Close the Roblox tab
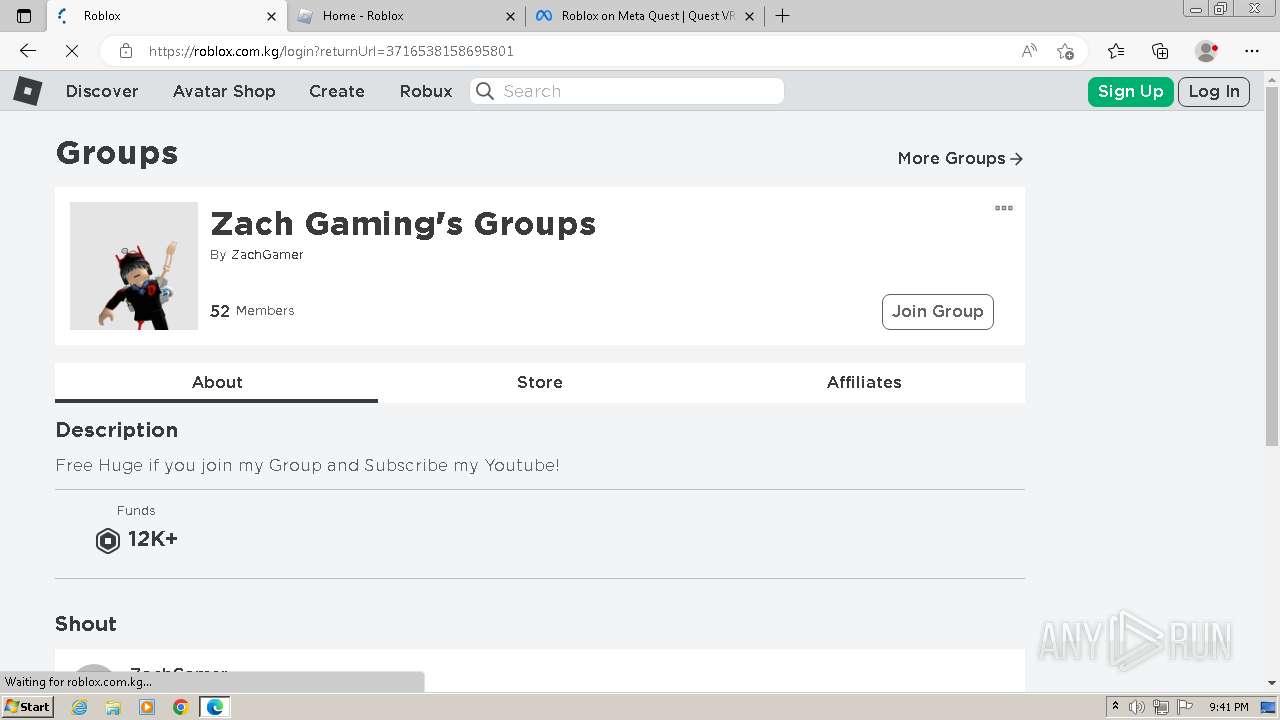 pyautogui.click(x=272, y=16)
